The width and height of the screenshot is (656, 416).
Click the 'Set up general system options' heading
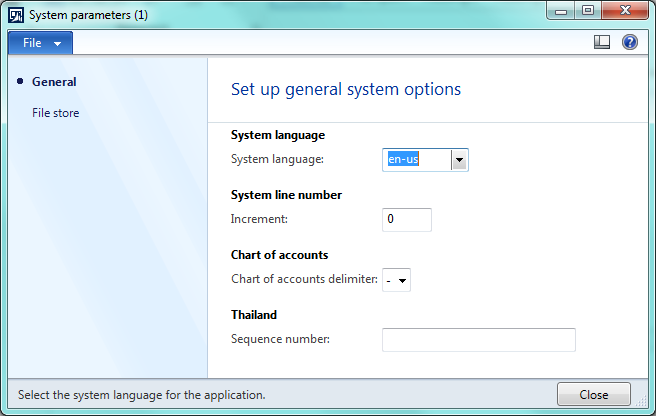(x=346, y=90)
